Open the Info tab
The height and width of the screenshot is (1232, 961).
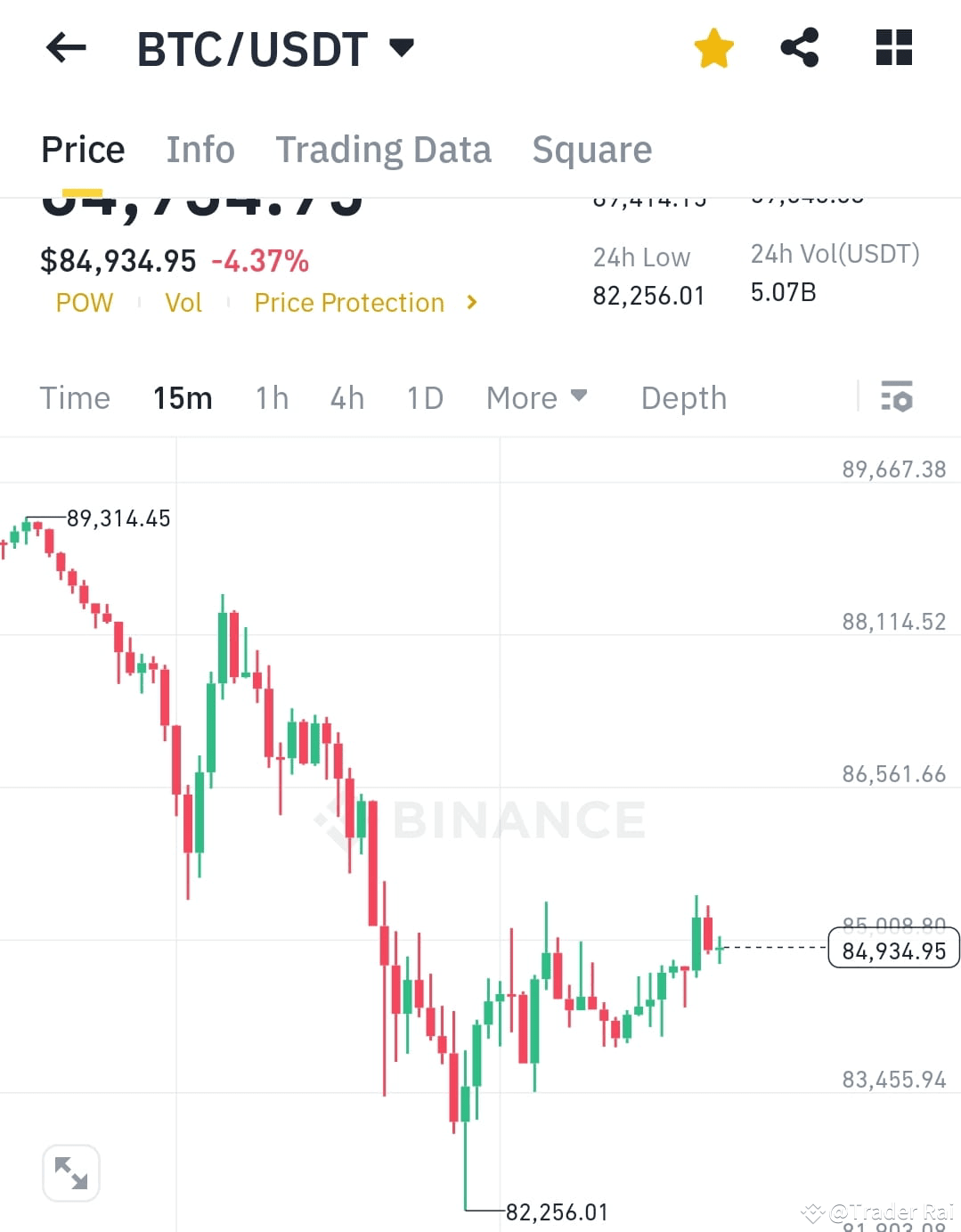point(200,150)
